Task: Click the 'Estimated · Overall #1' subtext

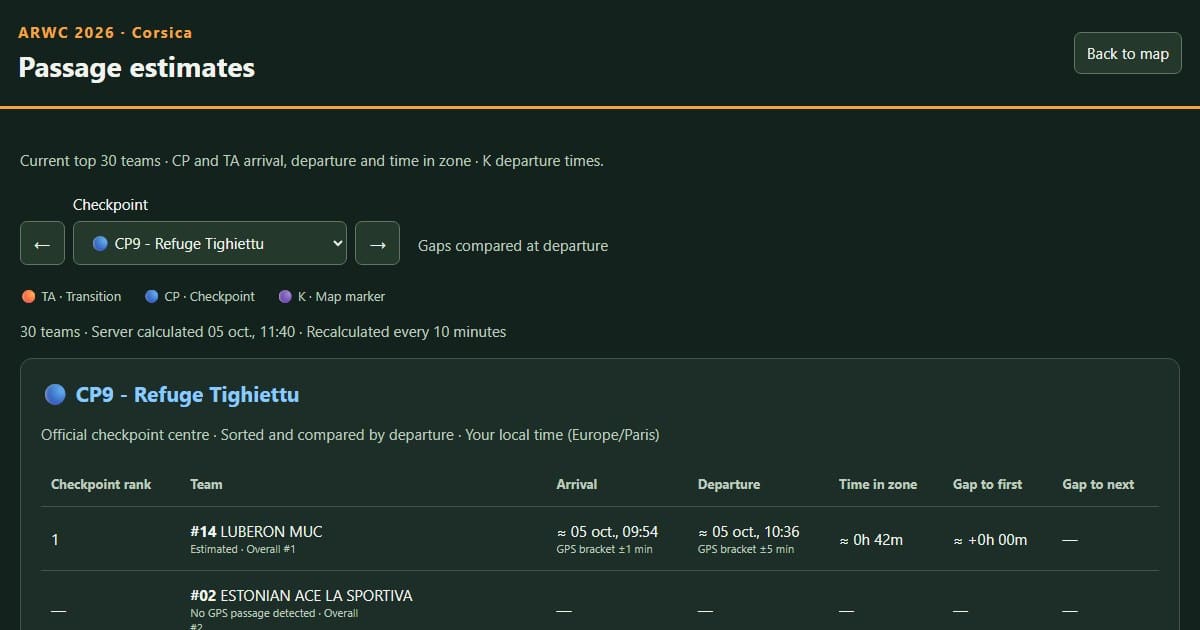Action: pos(243,549)
